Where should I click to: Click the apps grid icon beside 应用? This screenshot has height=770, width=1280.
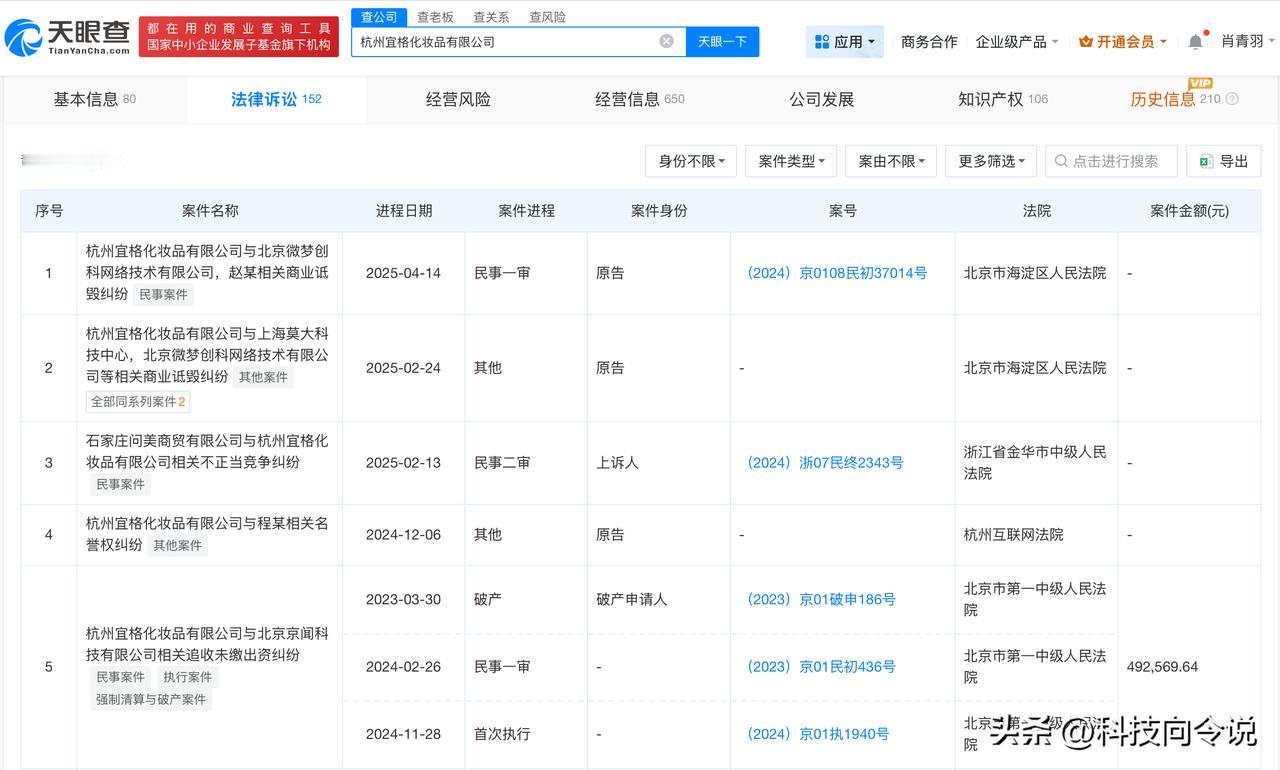[x=822, y=42]
